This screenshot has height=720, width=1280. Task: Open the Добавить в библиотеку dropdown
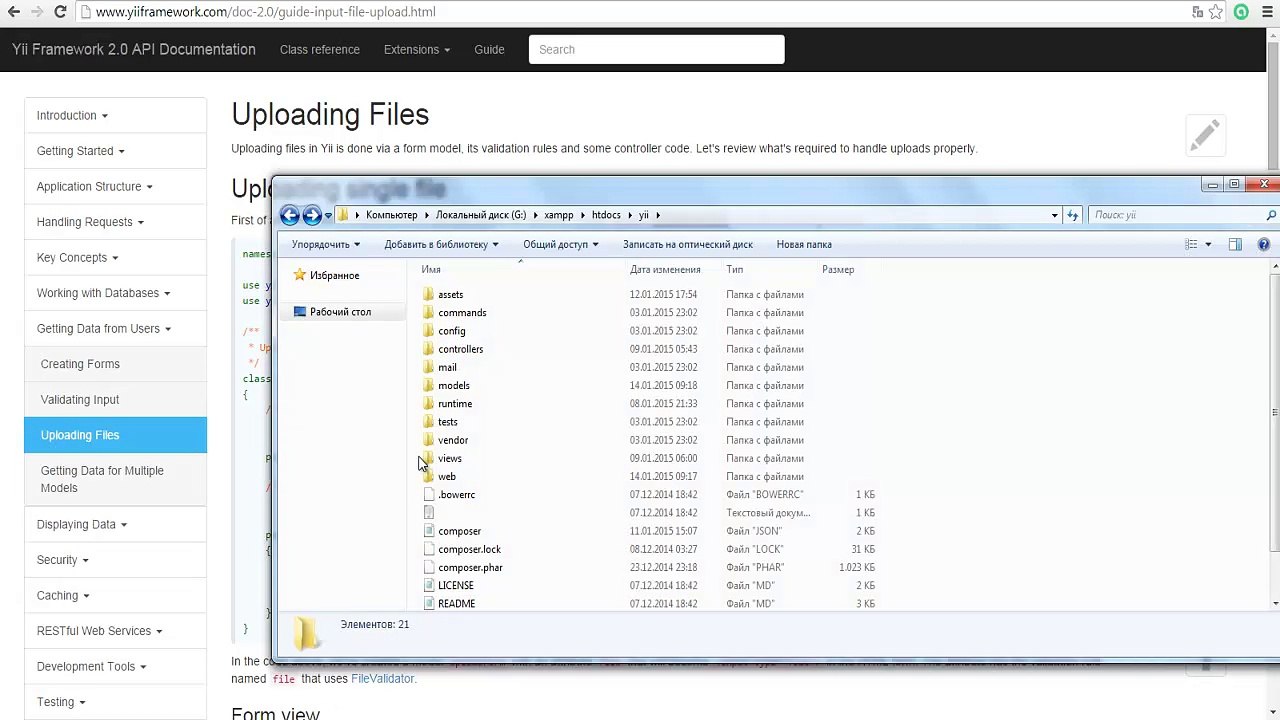click(441, 244)
